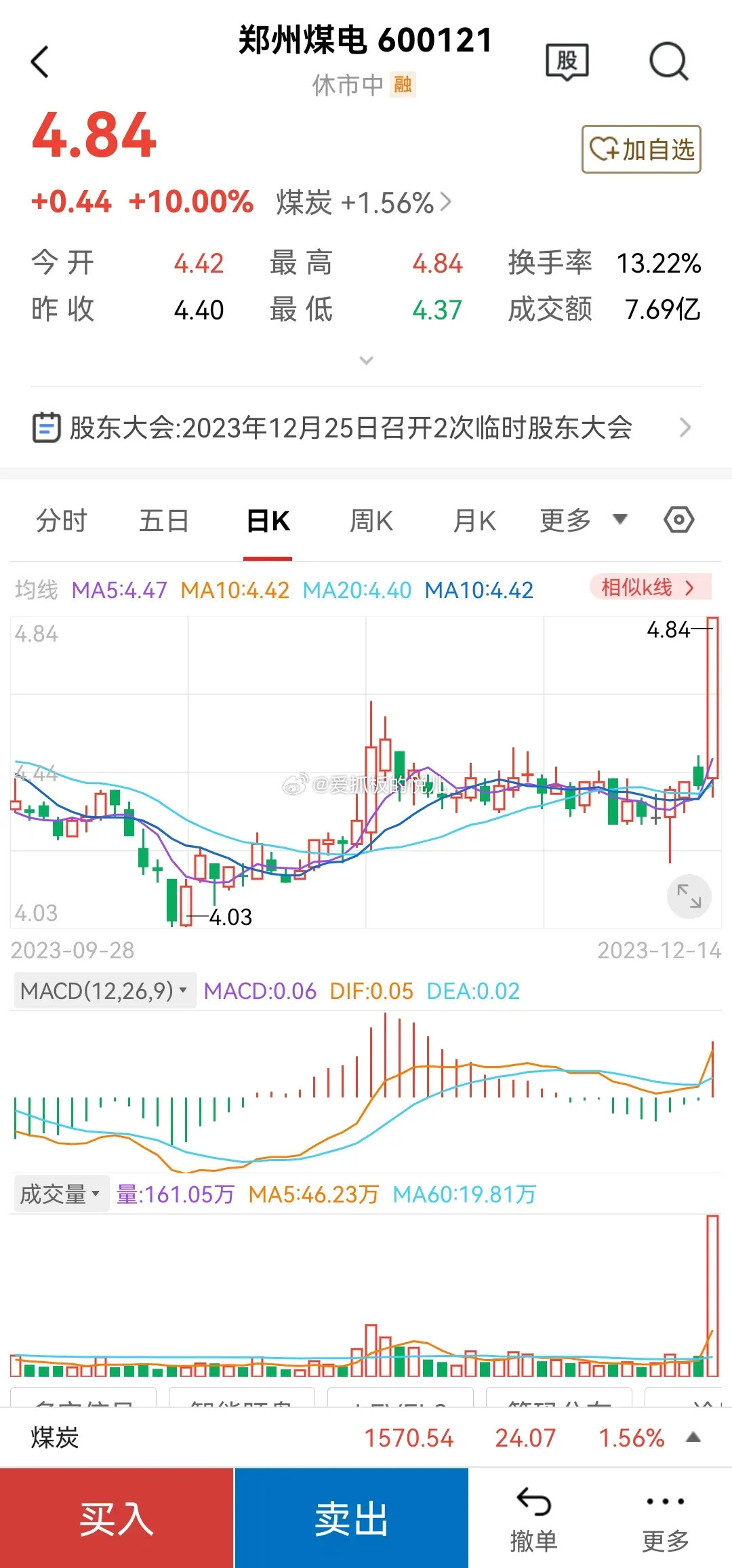This screenshot has height=1568, width=732.
Task: Tap the 1570.54 sector index value
Action: [409, 1437]
